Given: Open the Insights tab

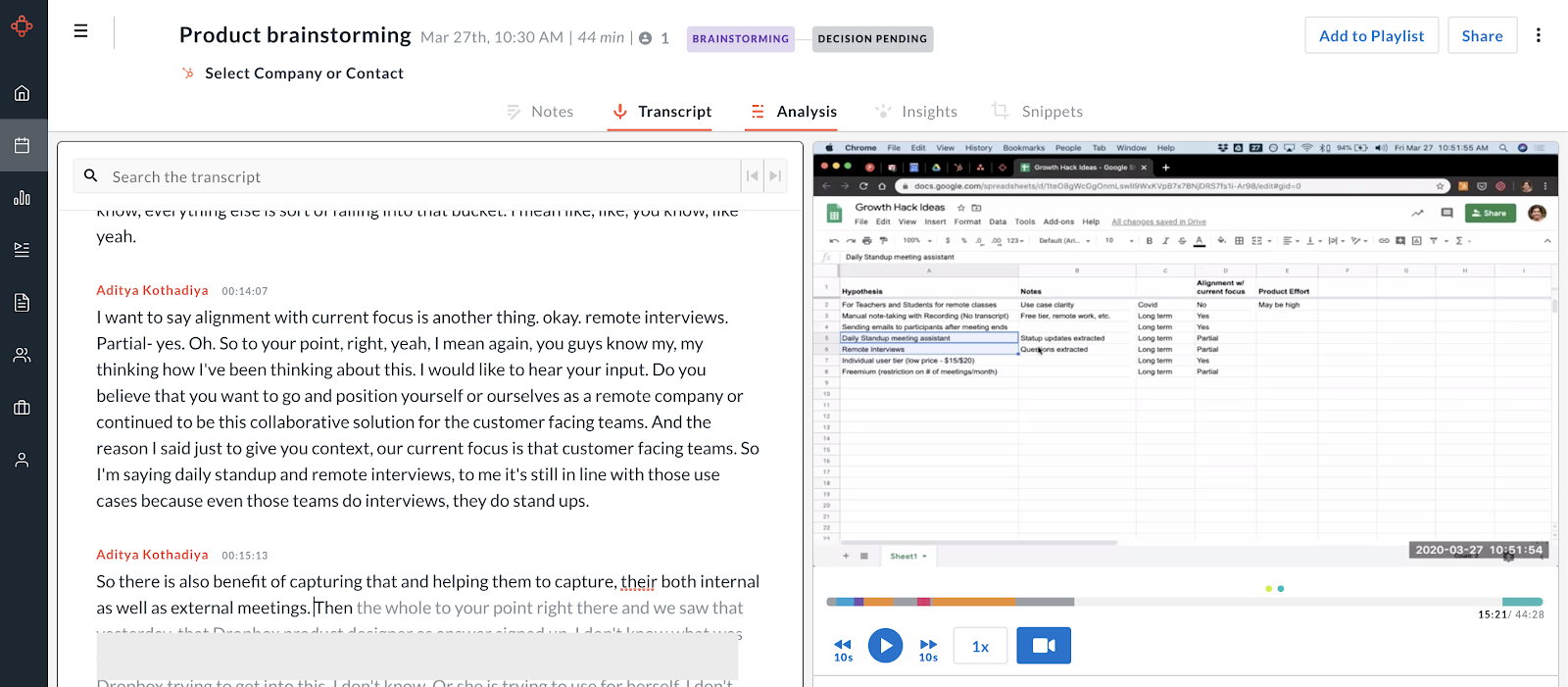Looking at the screenshot, I should [x=916, y=112].
